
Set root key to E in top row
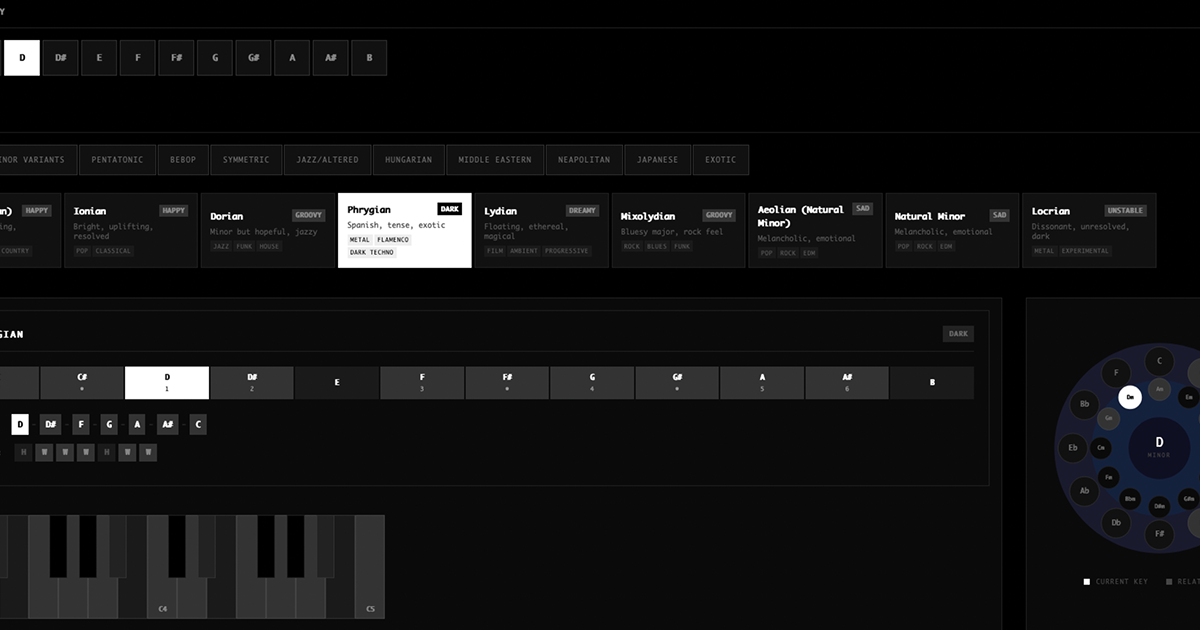tap(99, 58)
